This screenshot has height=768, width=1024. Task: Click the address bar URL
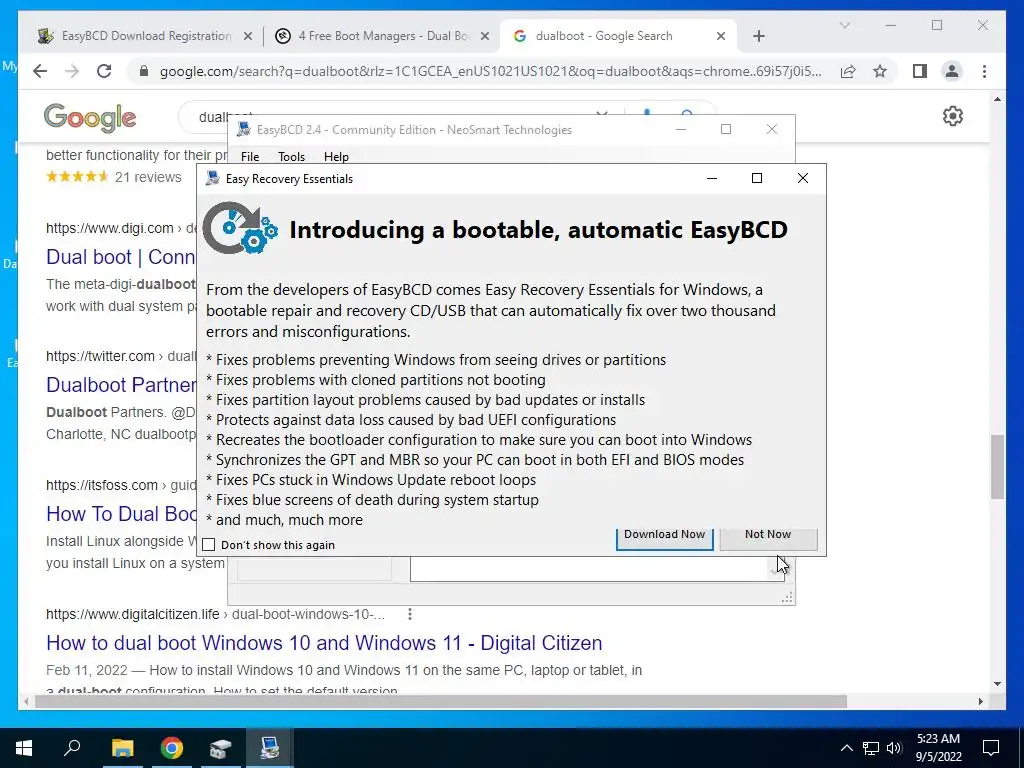tap(490, 71)
